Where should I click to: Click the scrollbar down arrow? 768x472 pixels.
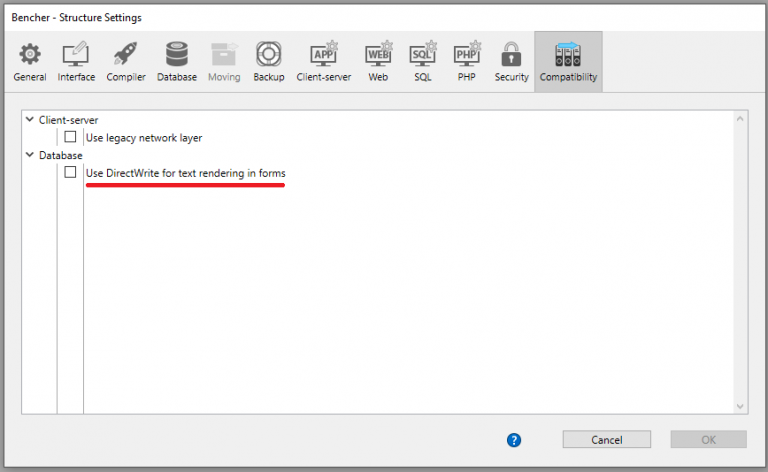pyautogui.click(x=740, y=406)
